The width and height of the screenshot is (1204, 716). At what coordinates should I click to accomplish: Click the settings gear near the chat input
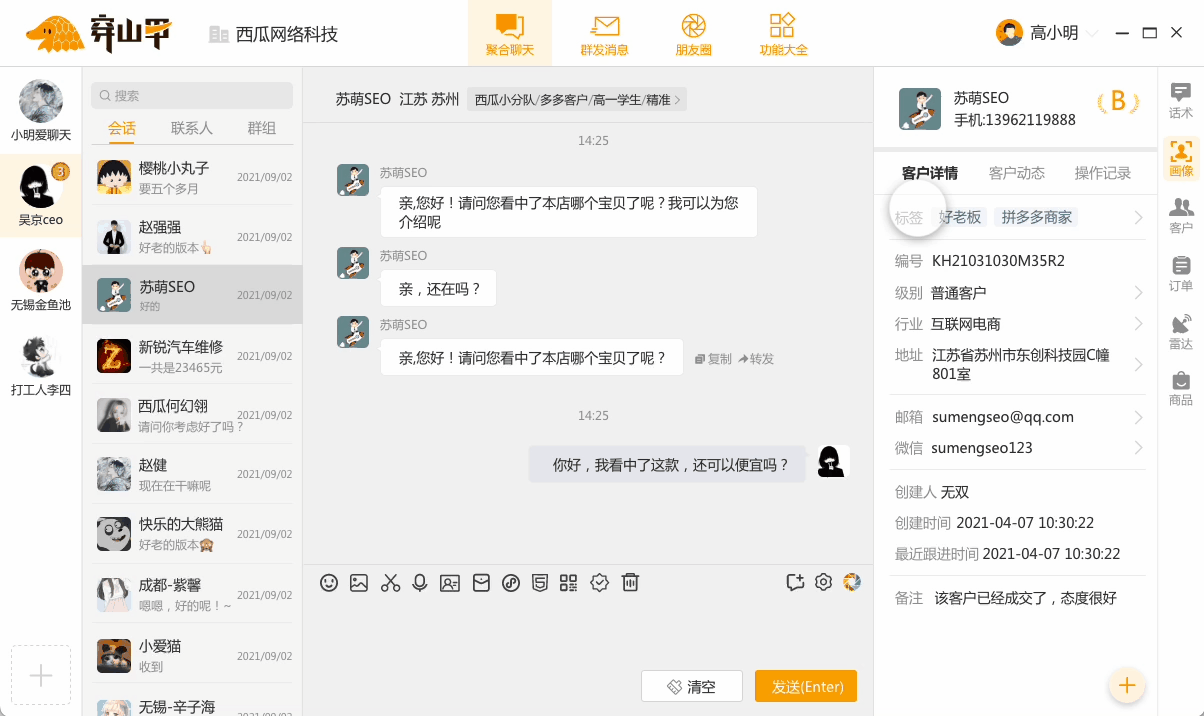pyautogui.click(x=822, y=582)
